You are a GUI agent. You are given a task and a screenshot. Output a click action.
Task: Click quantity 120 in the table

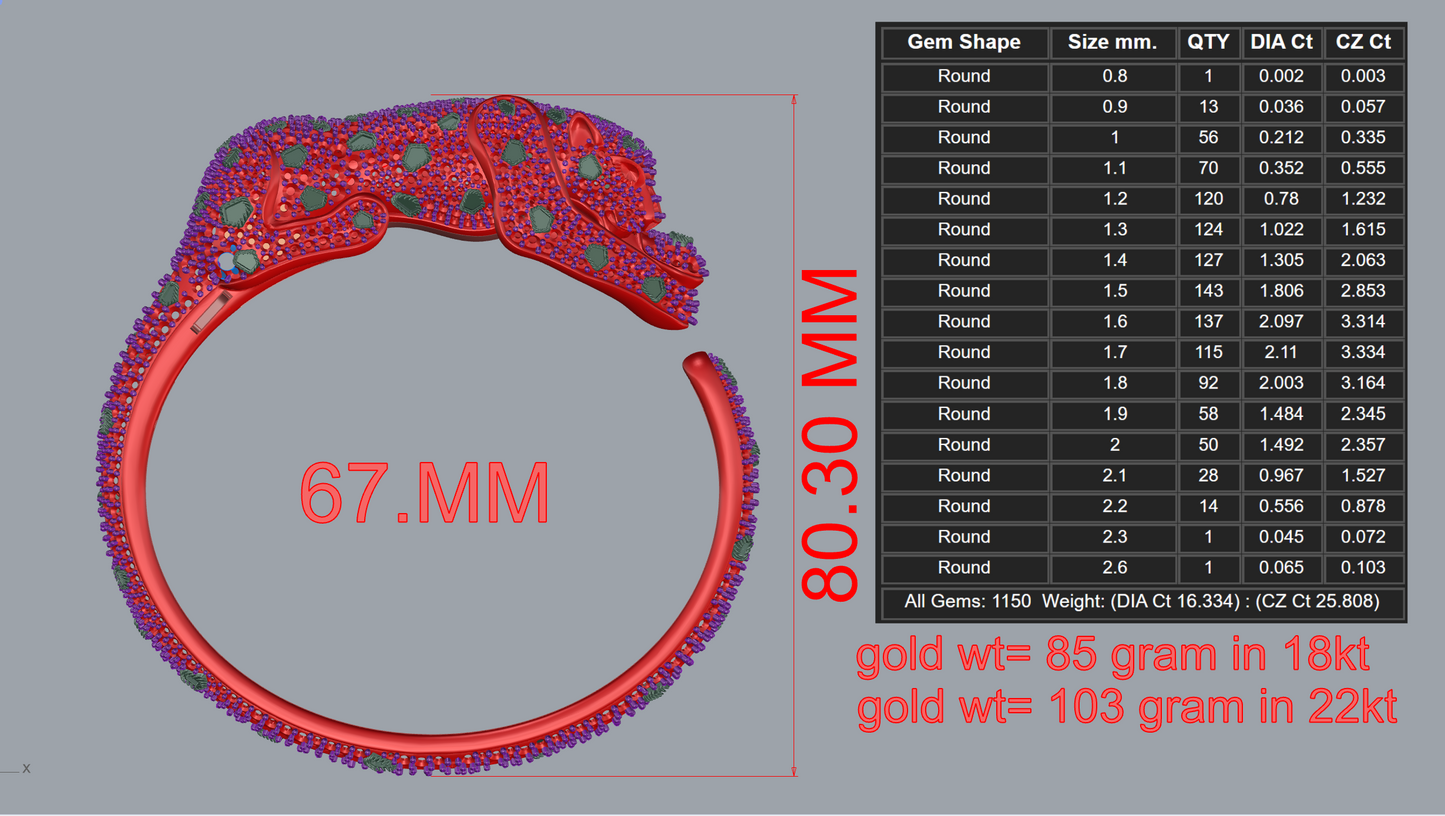click(1208, 199)
